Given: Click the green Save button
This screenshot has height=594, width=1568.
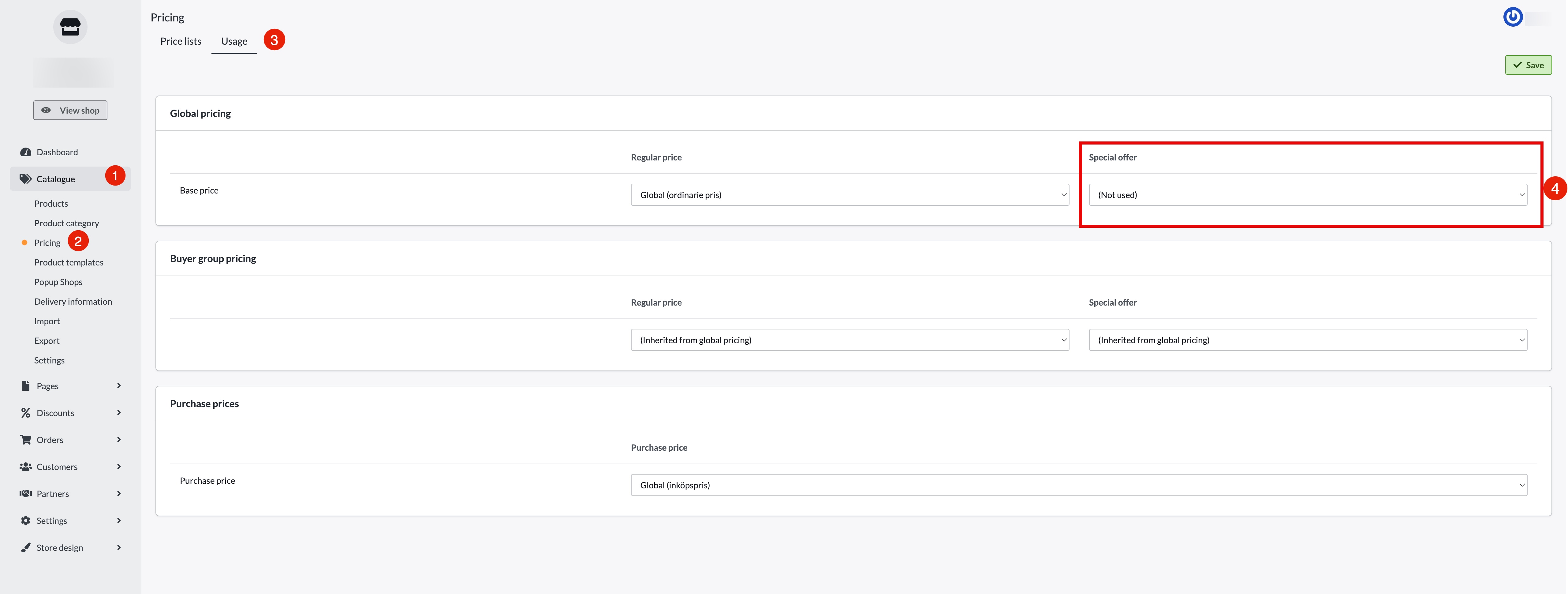Looking at the screenshot, I should point(1528,65).
